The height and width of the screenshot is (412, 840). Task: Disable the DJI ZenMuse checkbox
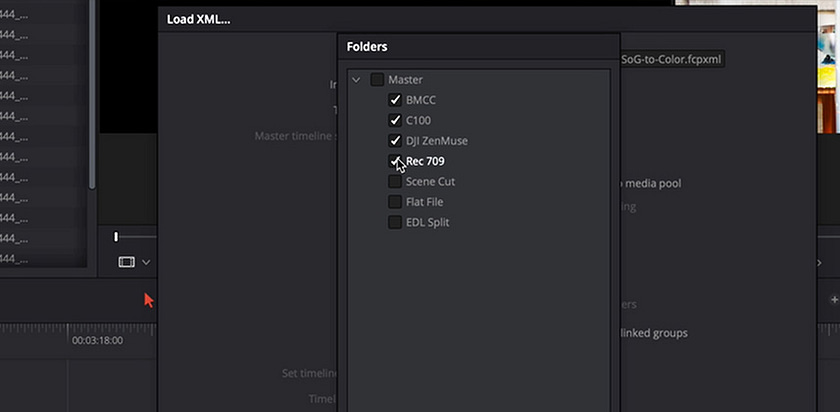(x=395, y=141)
